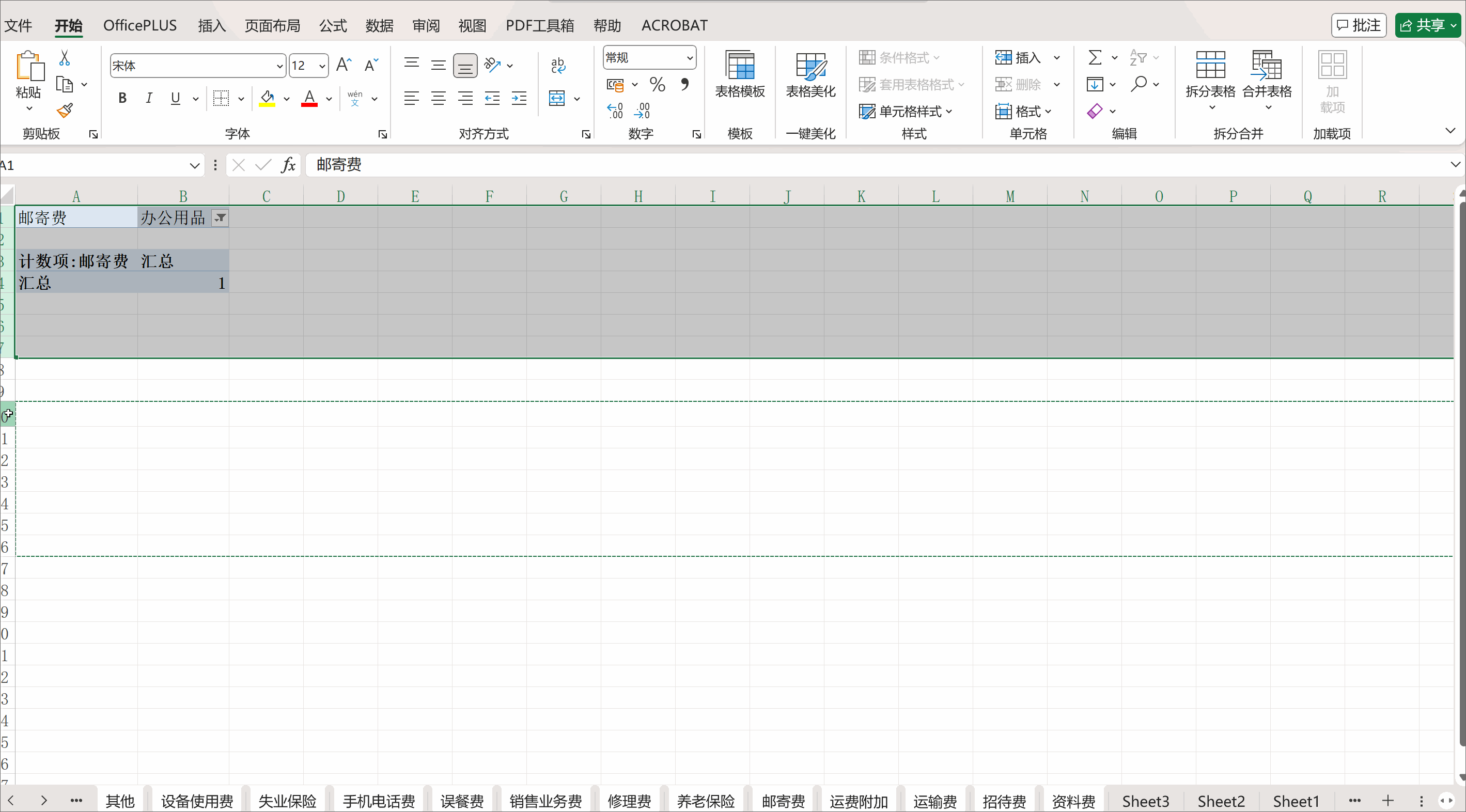Click the 批注 comments button
Image resolution: width=1466 pixels, height=812 pixels.
pyautogui.click(x=1359, y=25)
